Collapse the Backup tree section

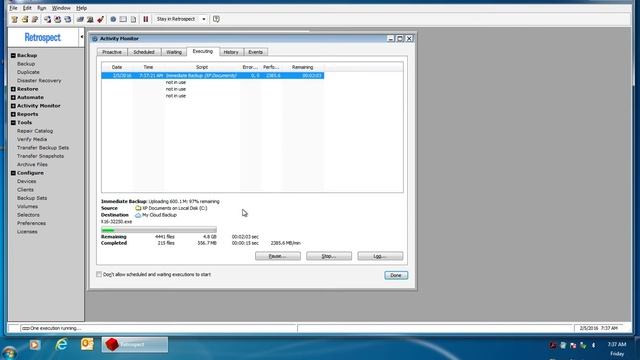click(x=13, y=56)
